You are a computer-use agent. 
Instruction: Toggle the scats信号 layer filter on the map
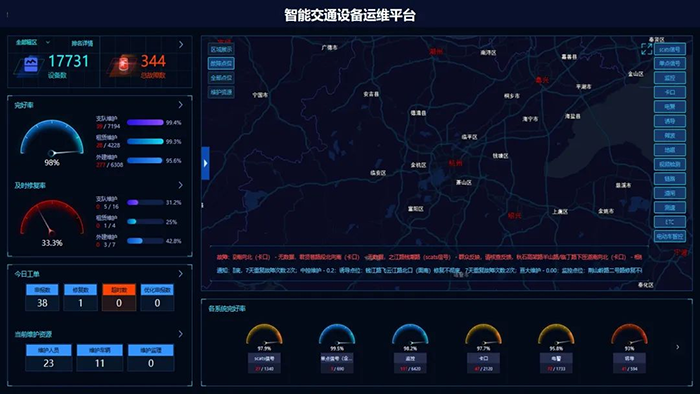(670, 49)
